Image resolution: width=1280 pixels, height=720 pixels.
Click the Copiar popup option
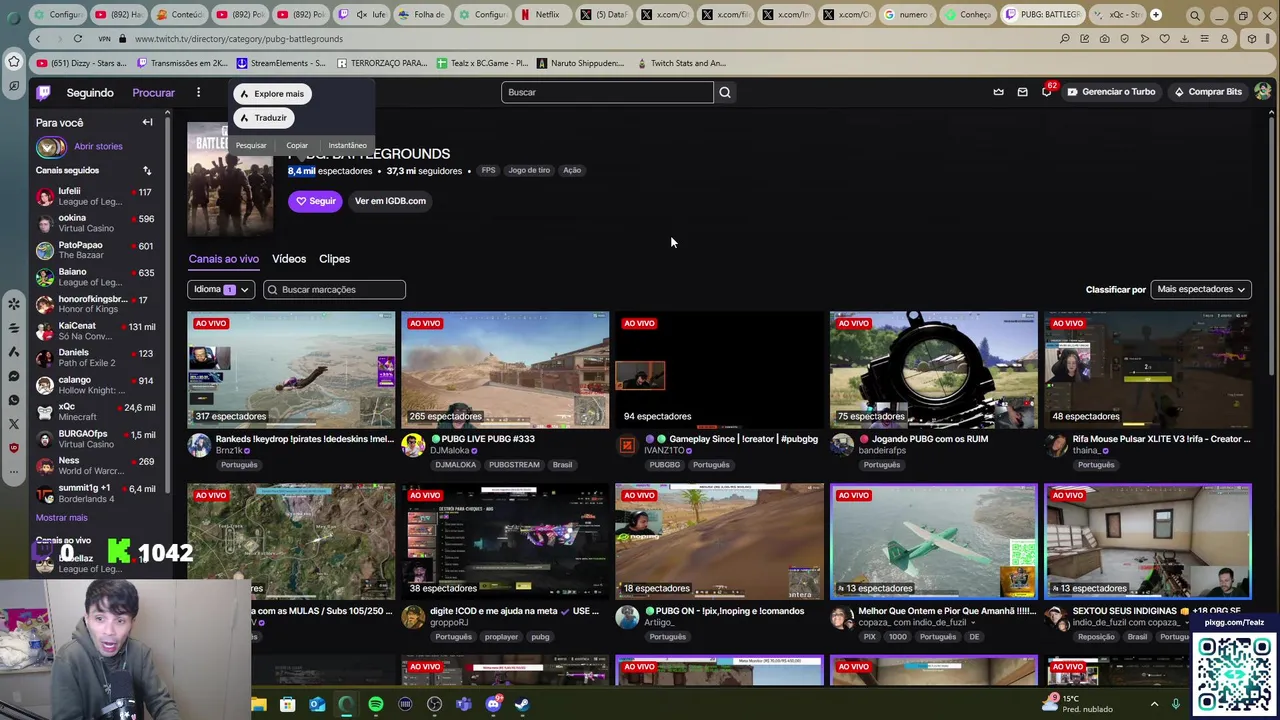point(297,145)
